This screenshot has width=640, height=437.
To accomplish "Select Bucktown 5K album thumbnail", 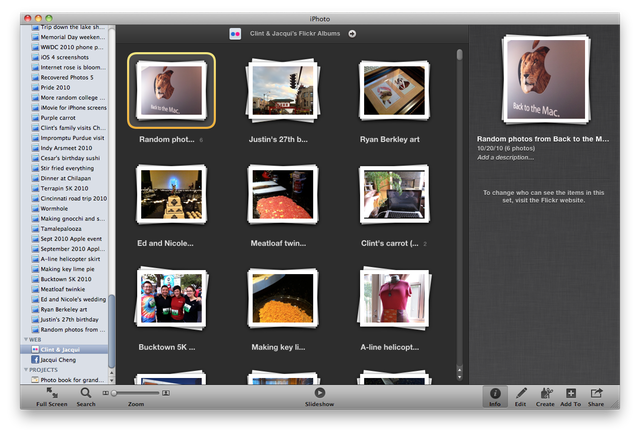I will [171, 298].
